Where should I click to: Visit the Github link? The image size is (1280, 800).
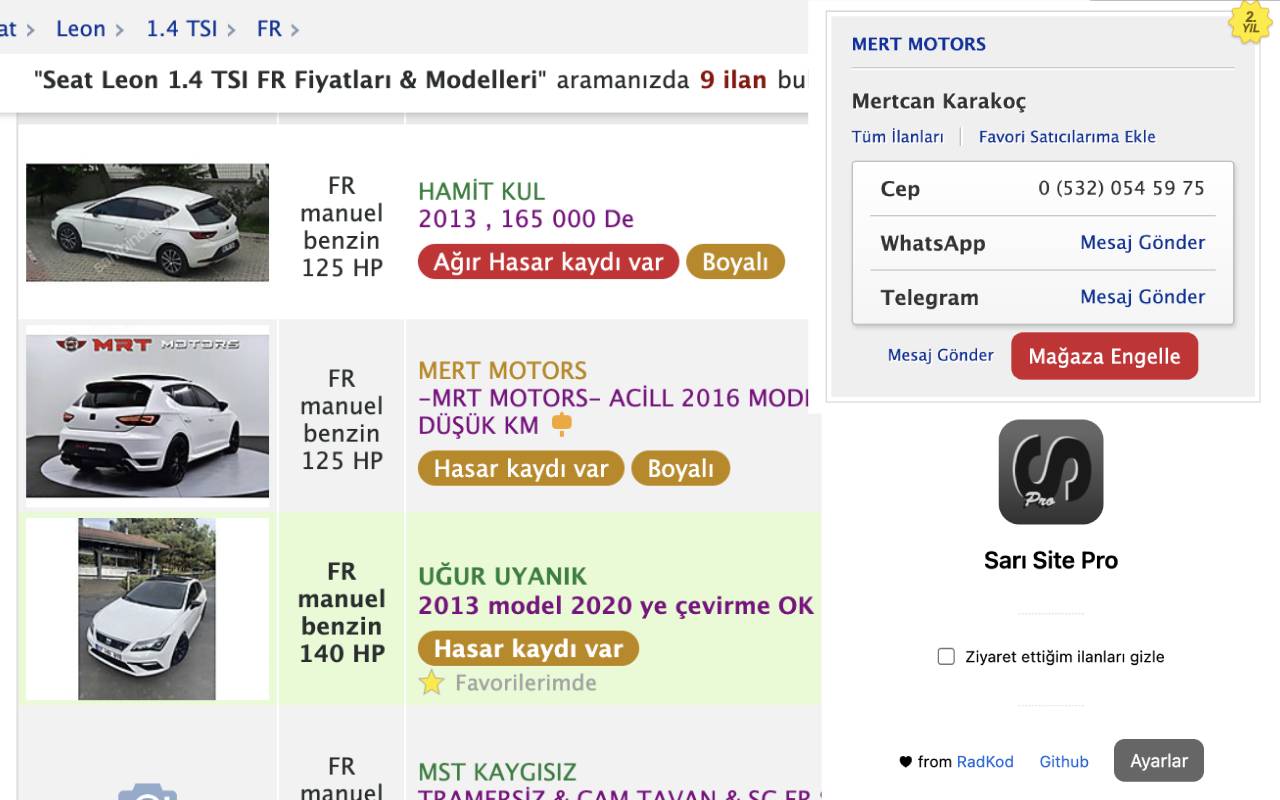1064,762
